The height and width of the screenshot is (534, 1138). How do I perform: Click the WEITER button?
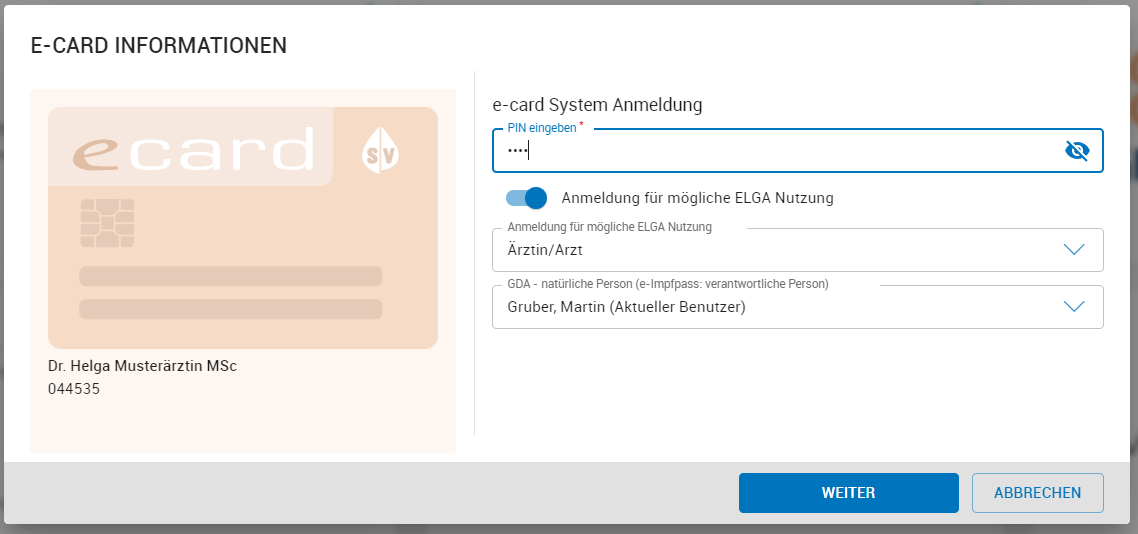pos(848,493)
